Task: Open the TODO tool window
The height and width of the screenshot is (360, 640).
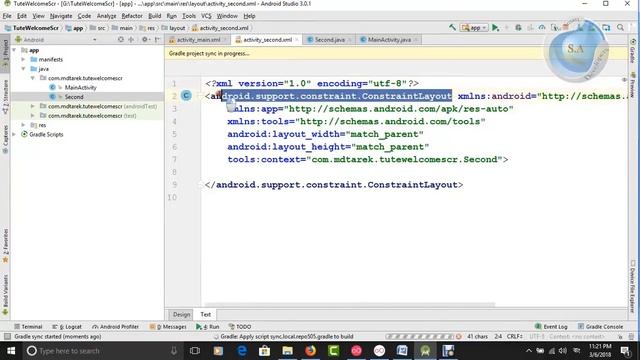Action: pyautogui.click(x=240, y=327)
